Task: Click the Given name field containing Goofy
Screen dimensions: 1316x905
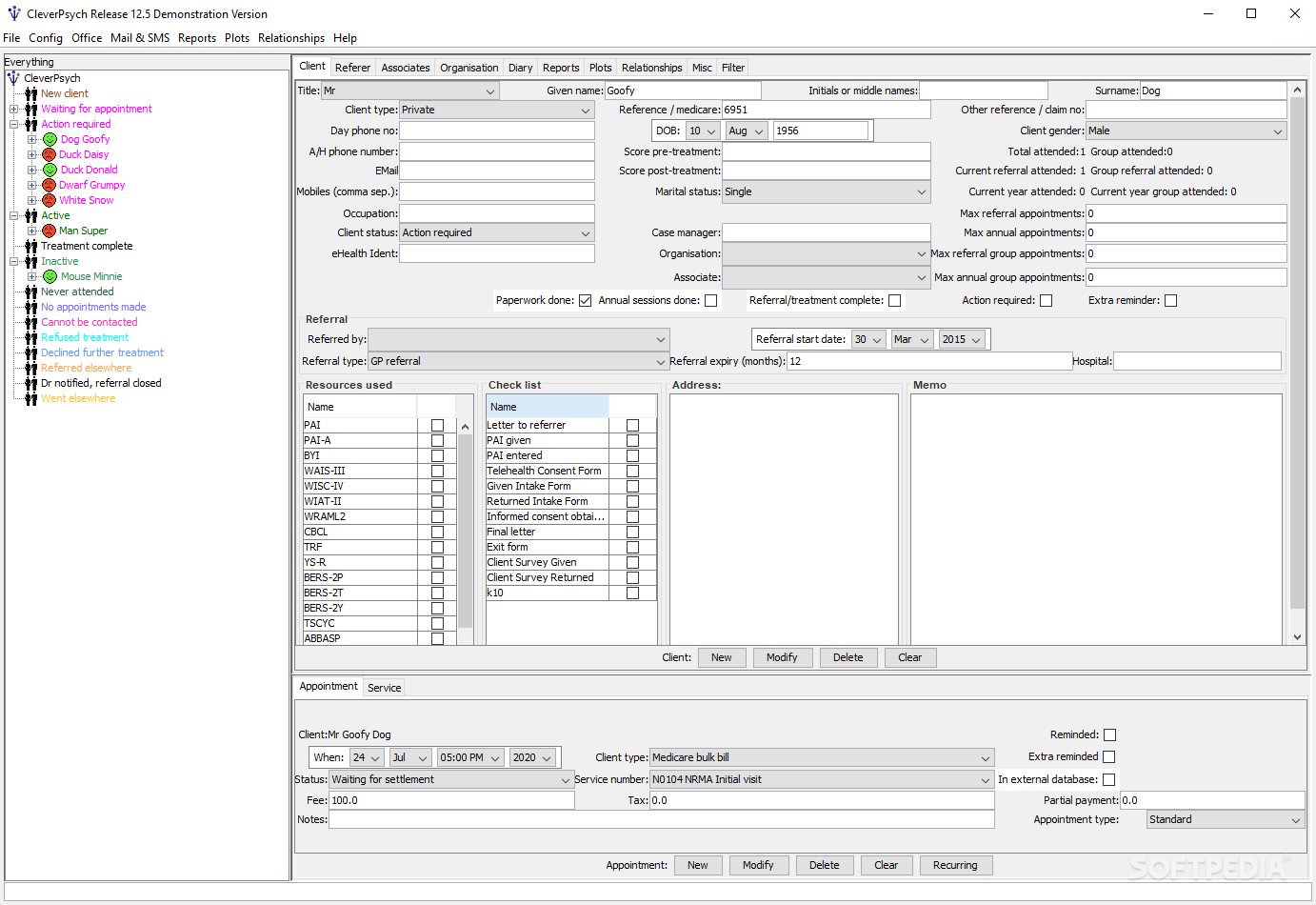Action: pos(684,90)
